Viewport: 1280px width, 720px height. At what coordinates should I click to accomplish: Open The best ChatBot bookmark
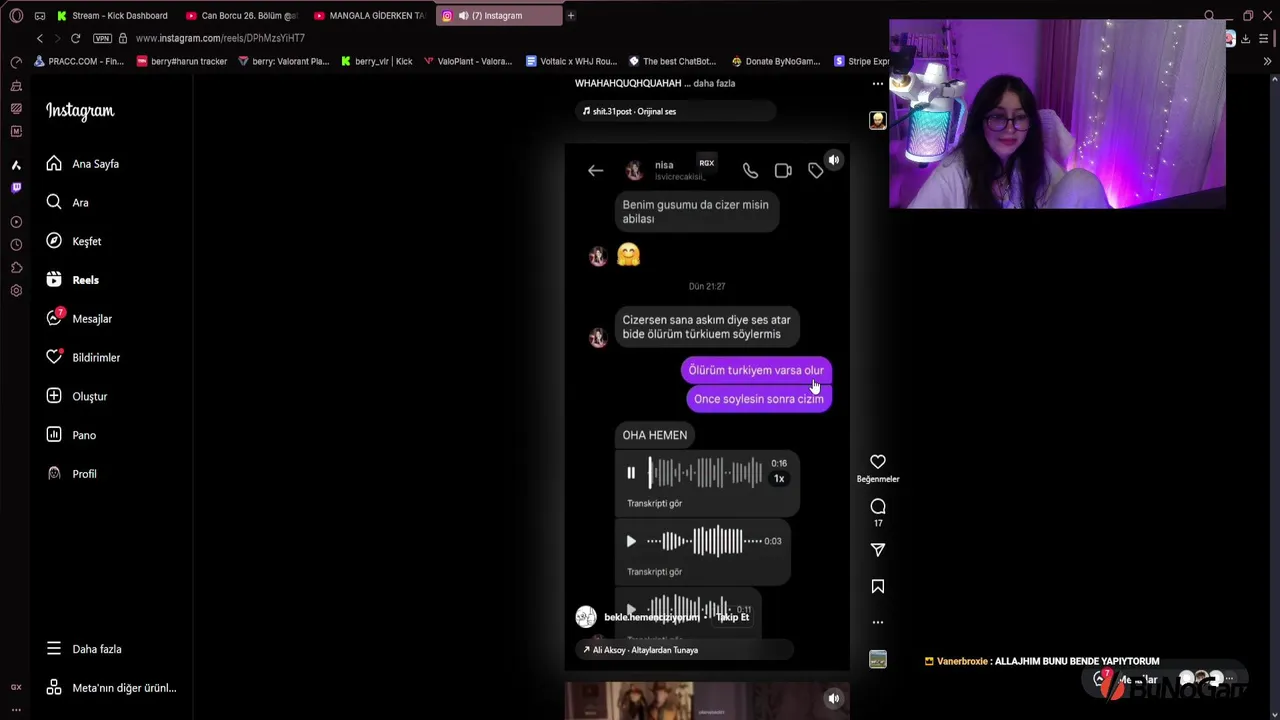coord(672,61)
